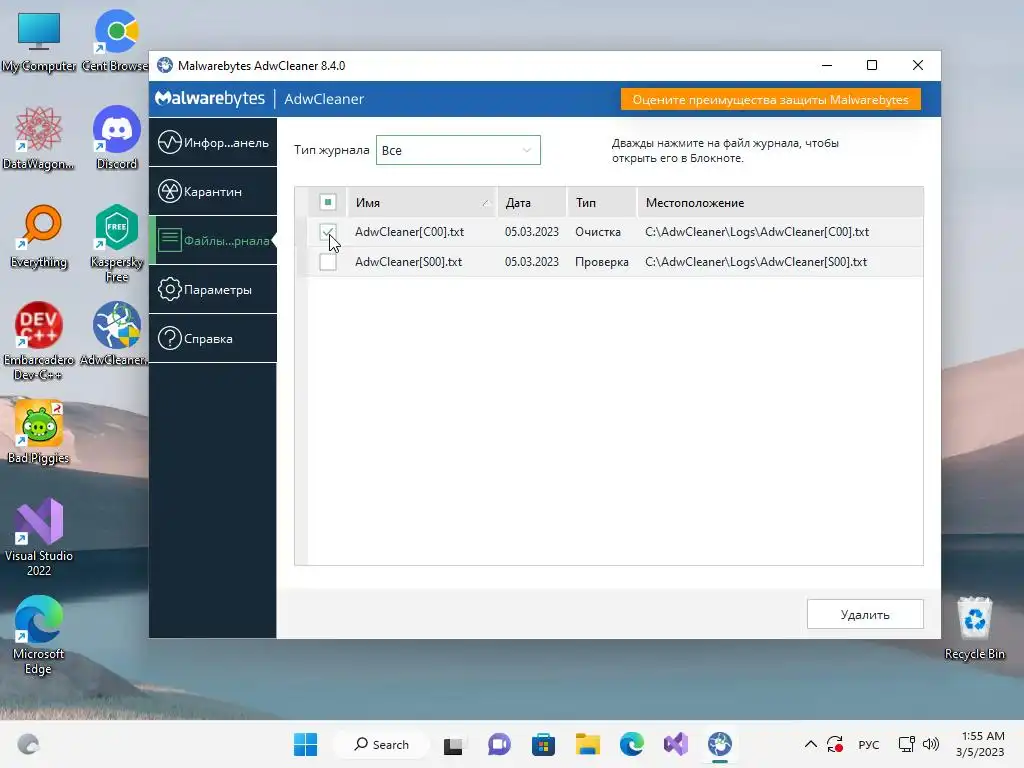The image size is (1024, 768).
Task: Click the taskbar Search box
Action: click(x=381, y=744)
